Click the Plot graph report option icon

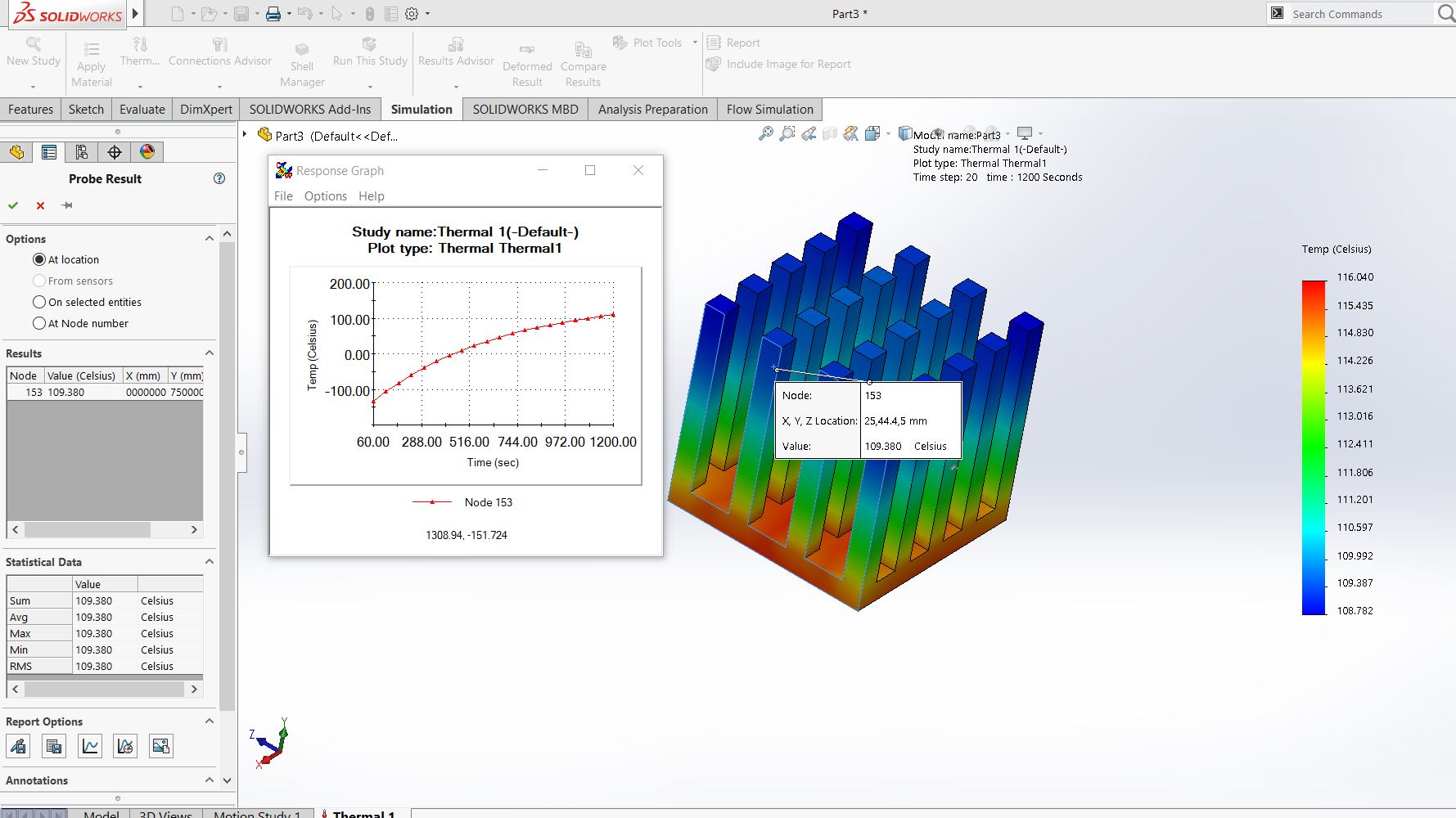tap(90, 746)
